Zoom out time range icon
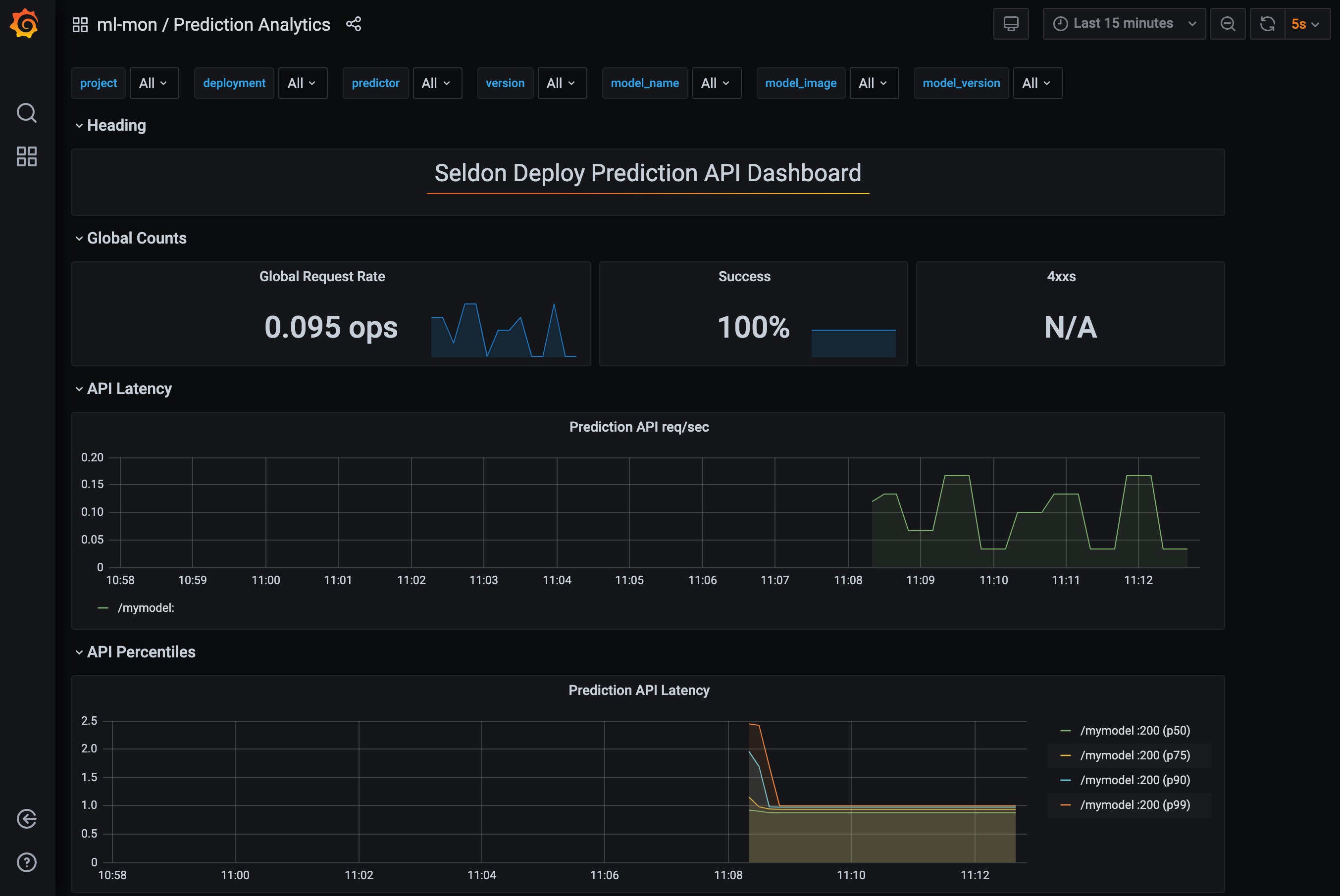Screen dimensions: 1340x896 [1228, 24]
